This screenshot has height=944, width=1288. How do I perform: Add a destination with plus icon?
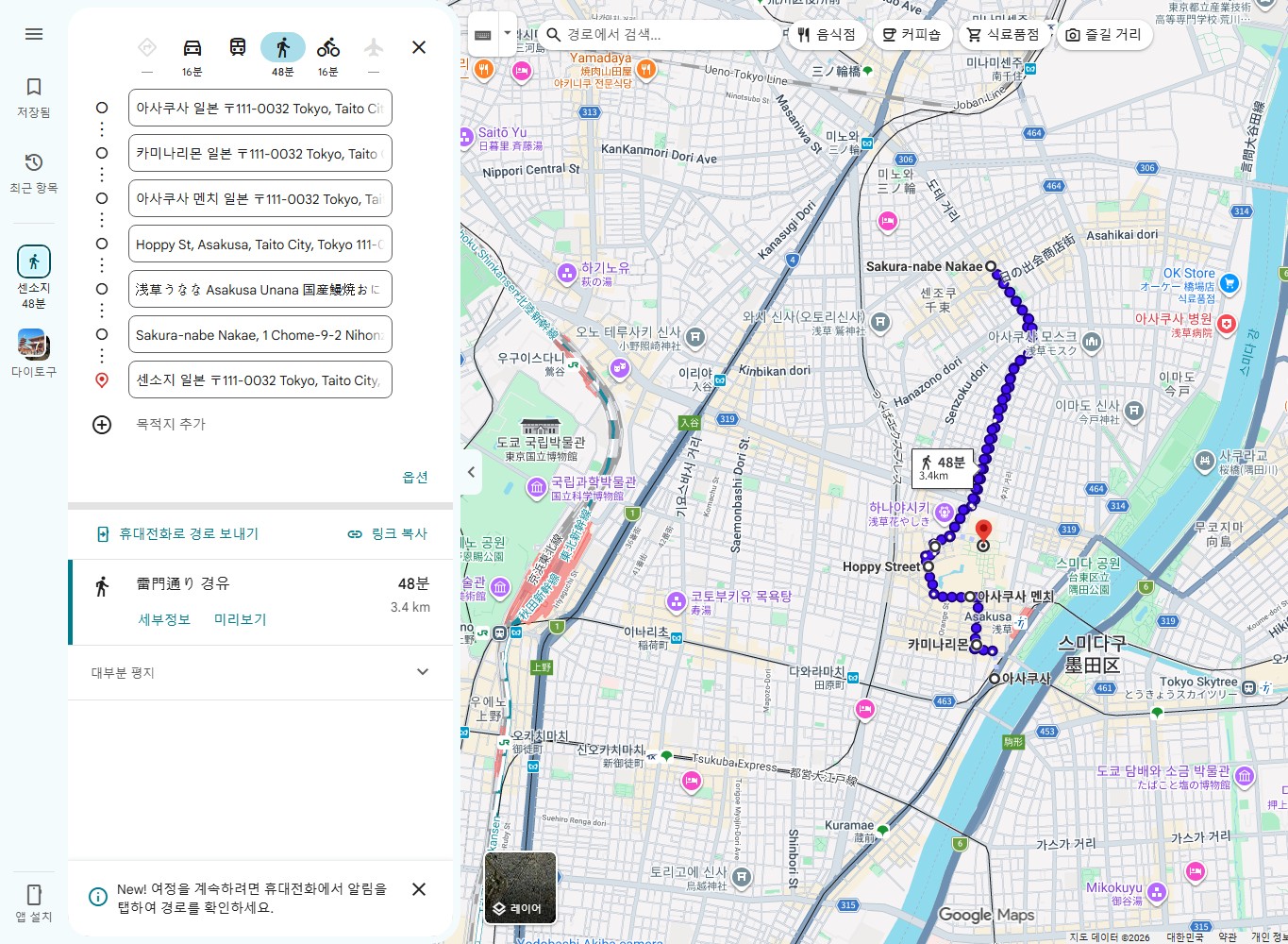coord(102,425)
